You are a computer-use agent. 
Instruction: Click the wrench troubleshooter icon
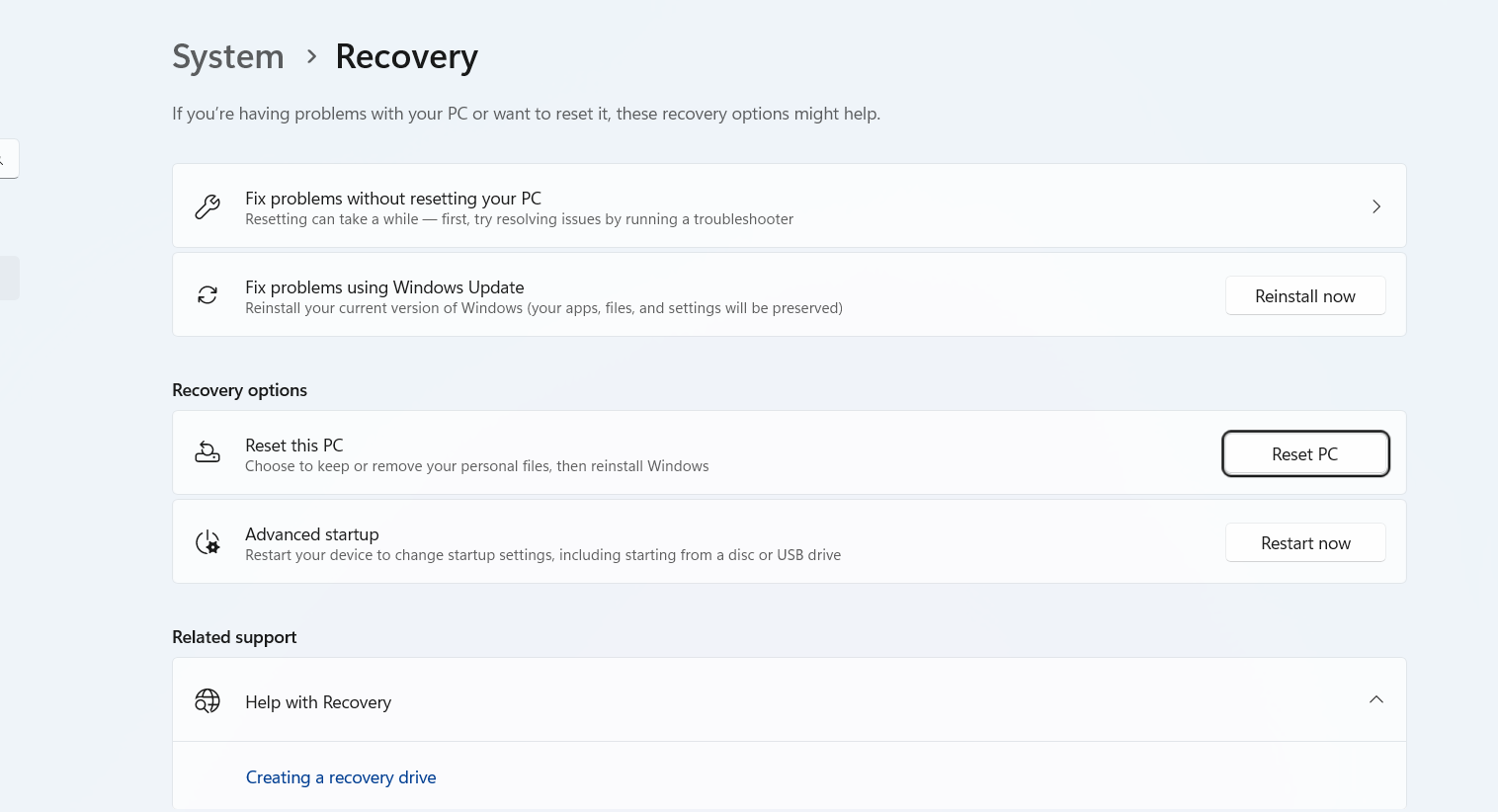coord(208,206)
